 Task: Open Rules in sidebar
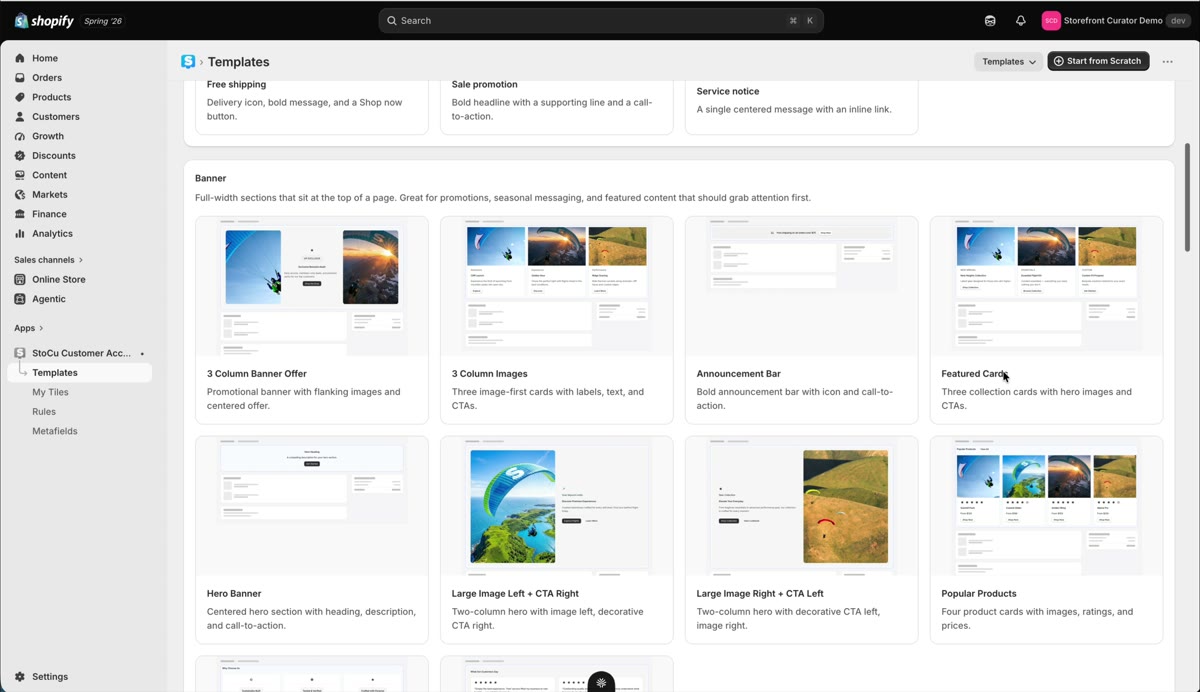(x=44, y=411)
